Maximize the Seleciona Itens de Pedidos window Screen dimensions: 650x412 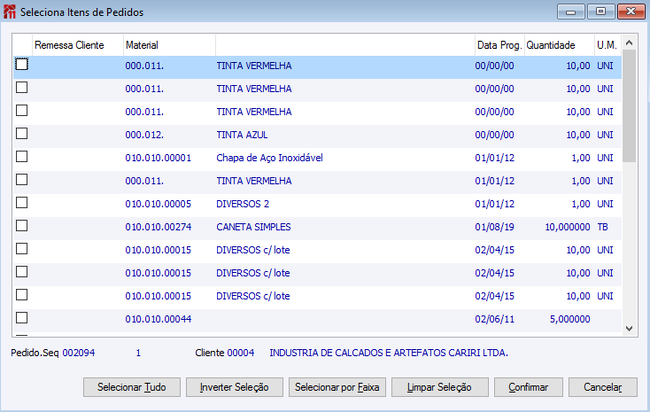(601, 12)
